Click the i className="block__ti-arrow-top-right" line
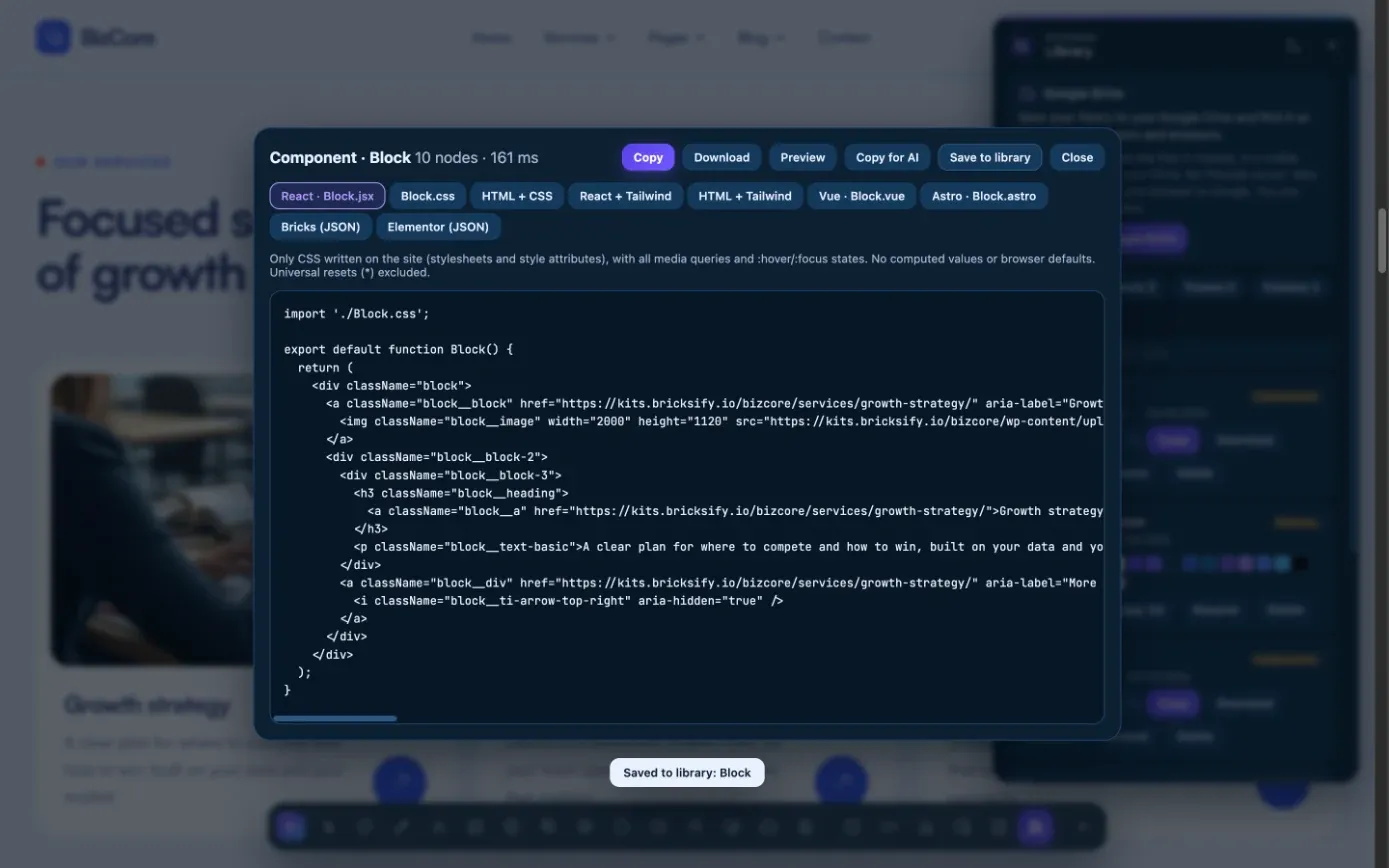The width and height of the screenshot is (1389, 868). click(x=568, y=601)
